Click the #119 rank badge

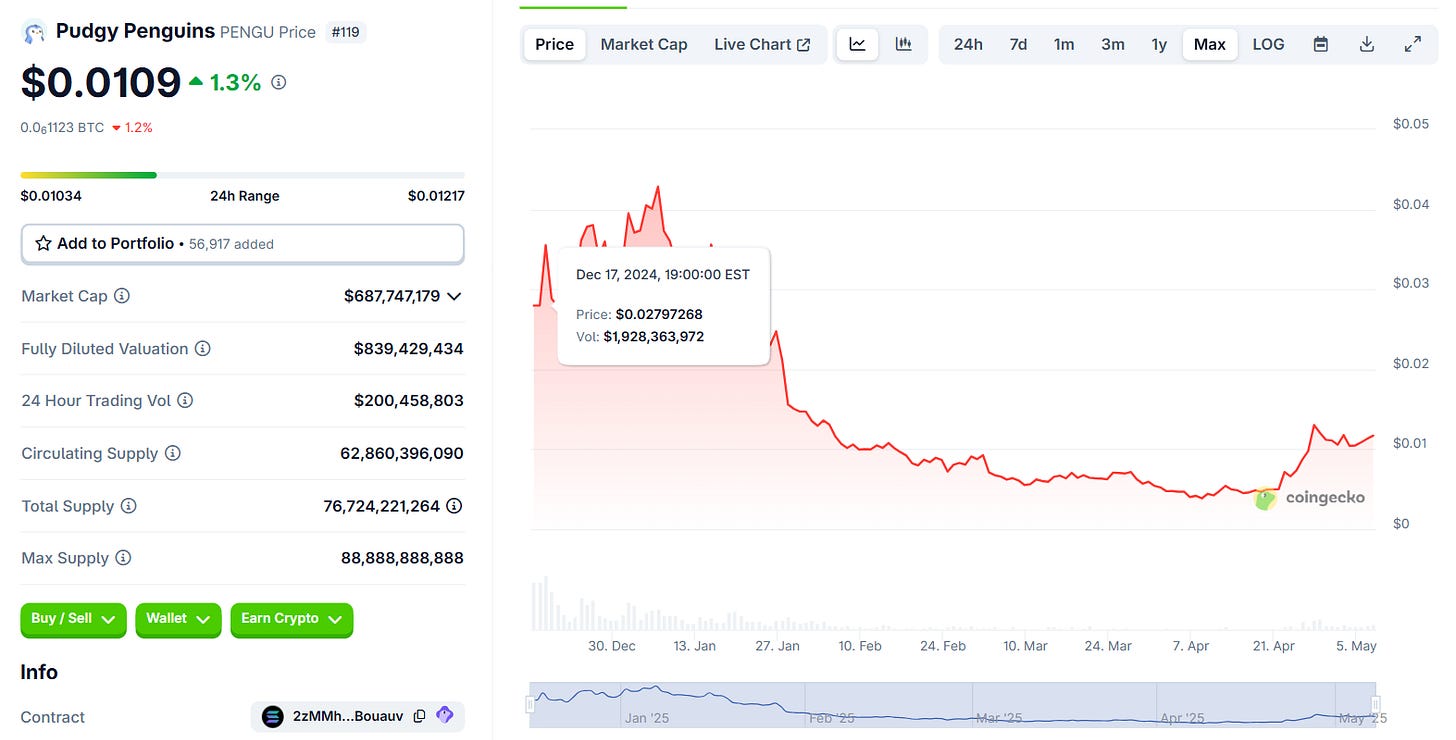[x=345, y=32]
